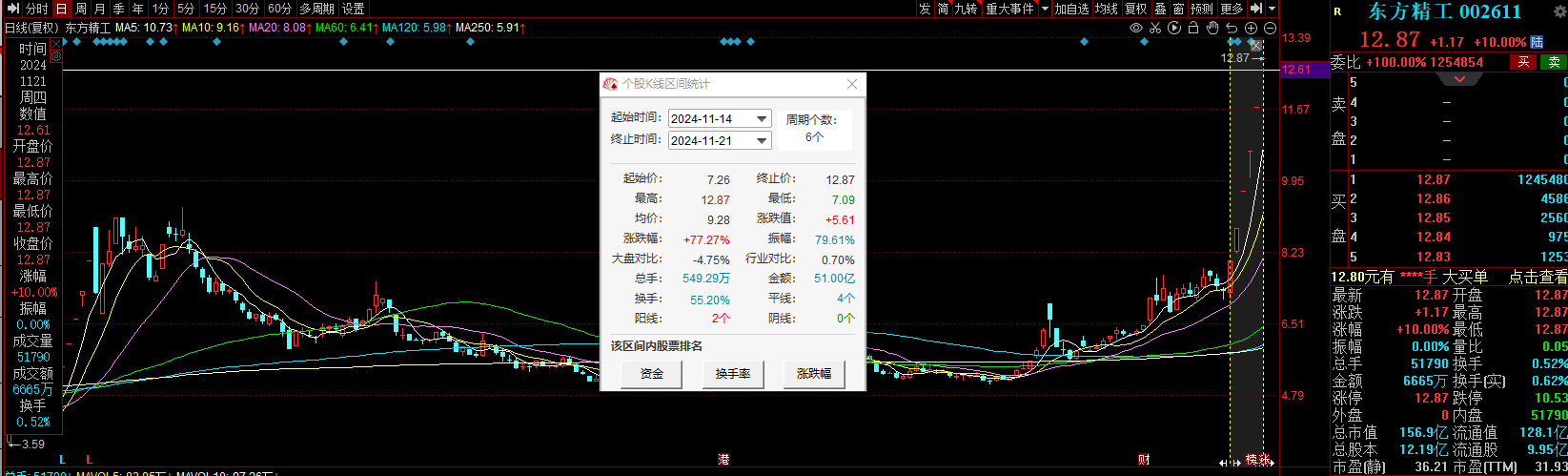The image size is (1568, 476).
Task: Open settings gear beside 东方精工 002611 title
Action: pos(1559,11)
